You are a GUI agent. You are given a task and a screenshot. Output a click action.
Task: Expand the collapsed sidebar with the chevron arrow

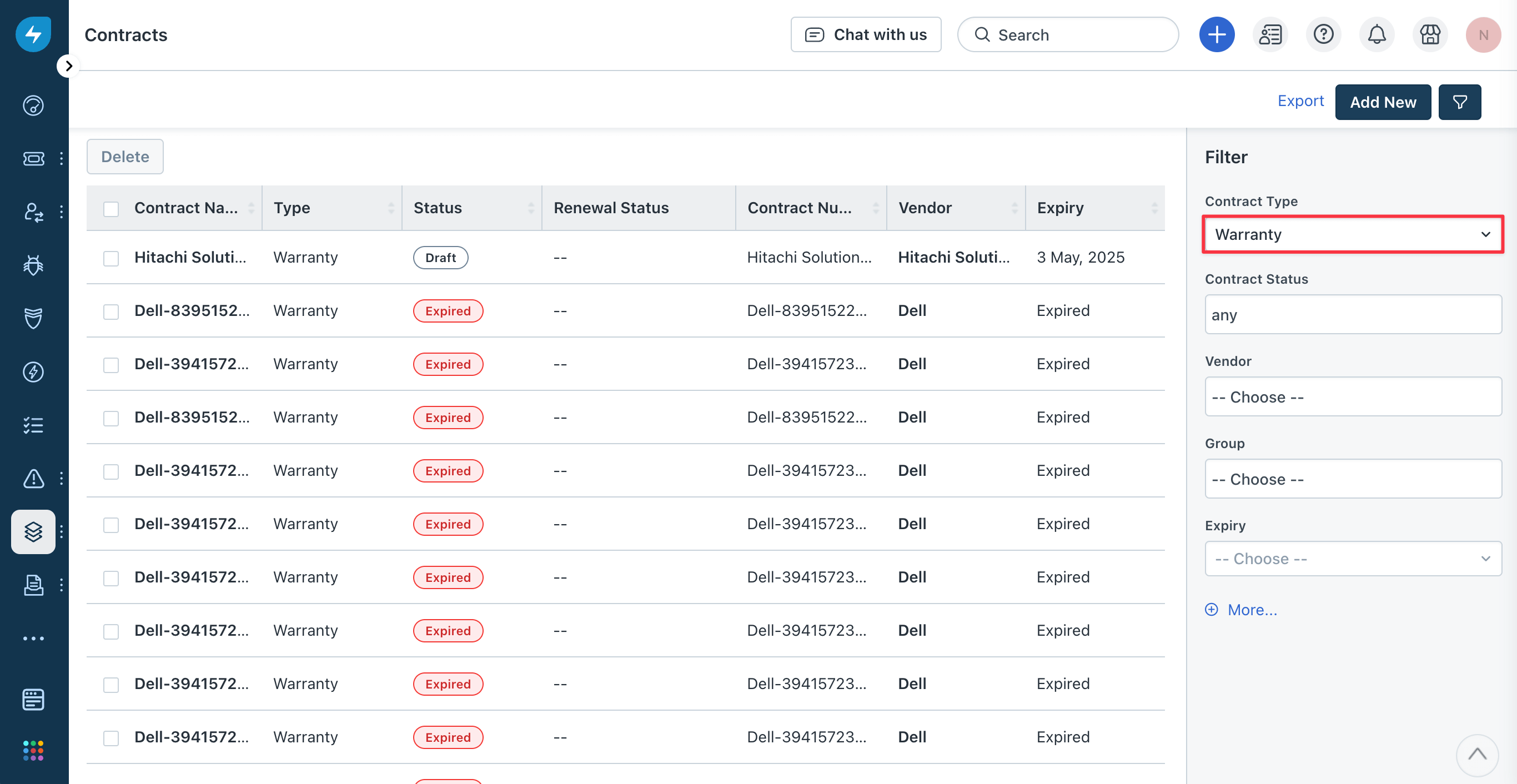pos(68,66)
